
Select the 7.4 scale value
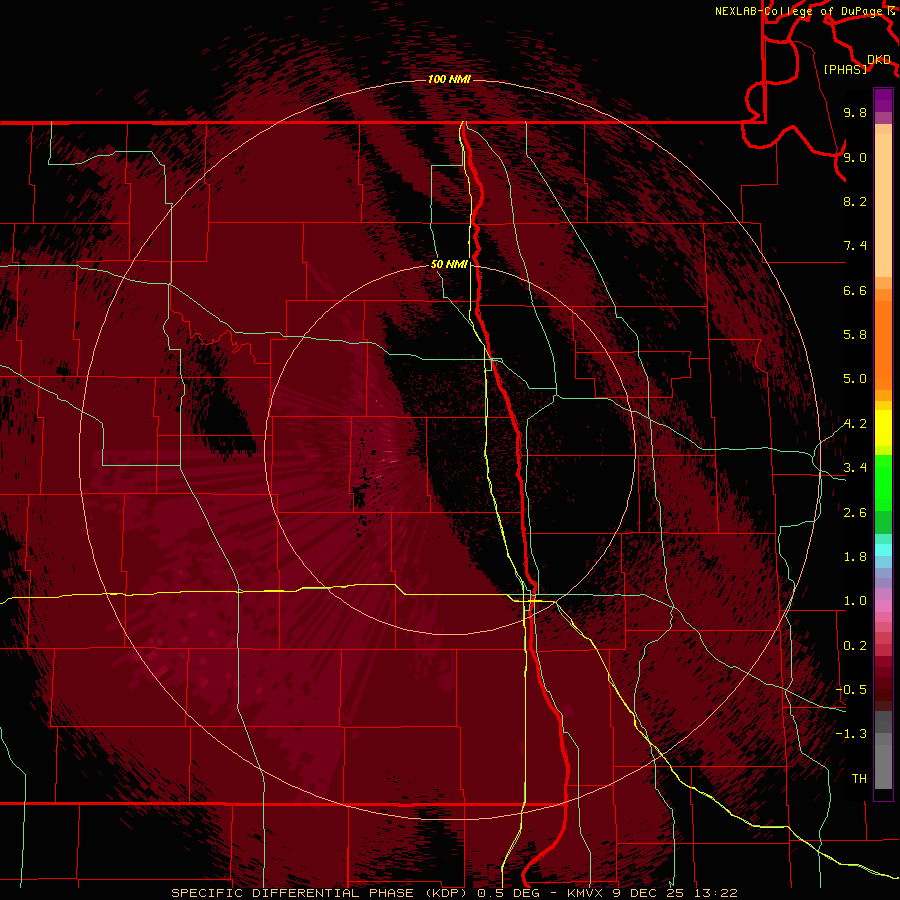coord(855,246)
